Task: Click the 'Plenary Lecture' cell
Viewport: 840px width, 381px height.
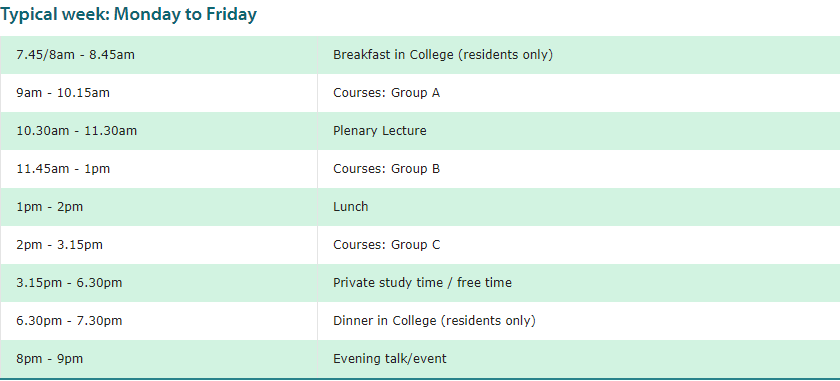Action: (x=579, y=131)
